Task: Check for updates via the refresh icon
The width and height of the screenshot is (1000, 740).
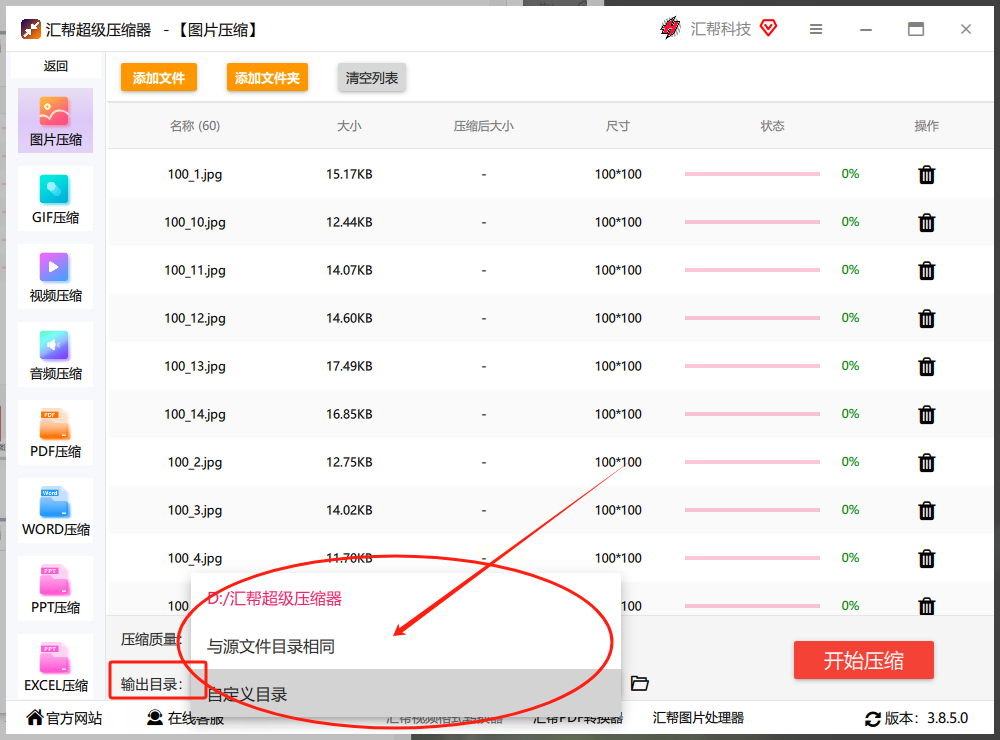Action: tap(872, 719)
